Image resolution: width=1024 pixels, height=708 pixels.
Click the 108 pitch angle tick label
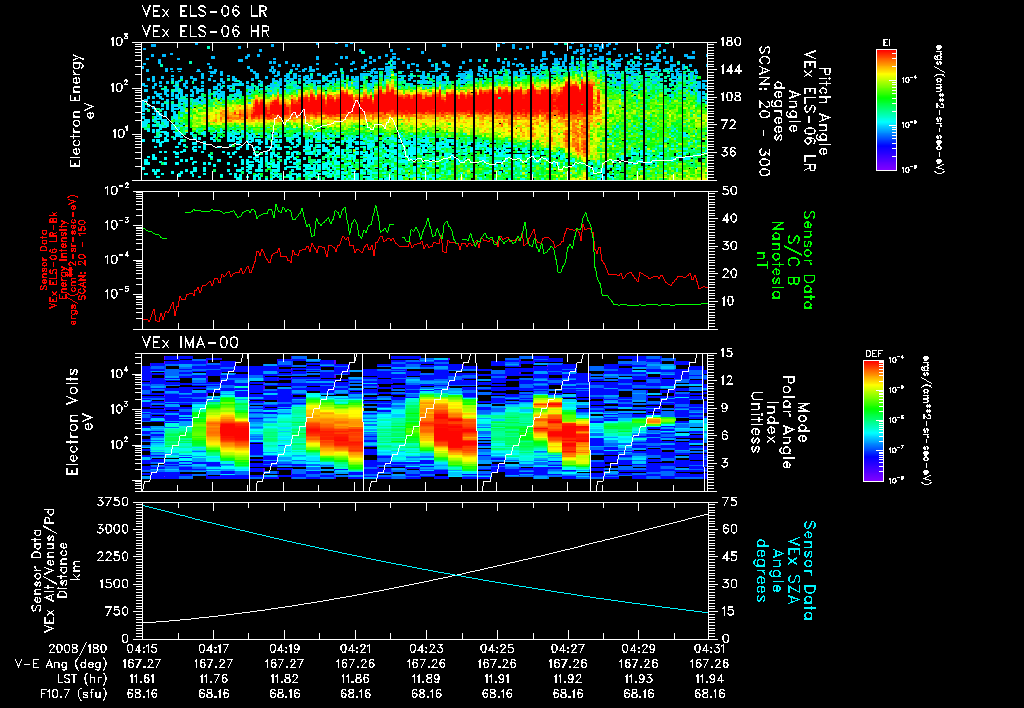pyautogui.click(x=731, y=97)
